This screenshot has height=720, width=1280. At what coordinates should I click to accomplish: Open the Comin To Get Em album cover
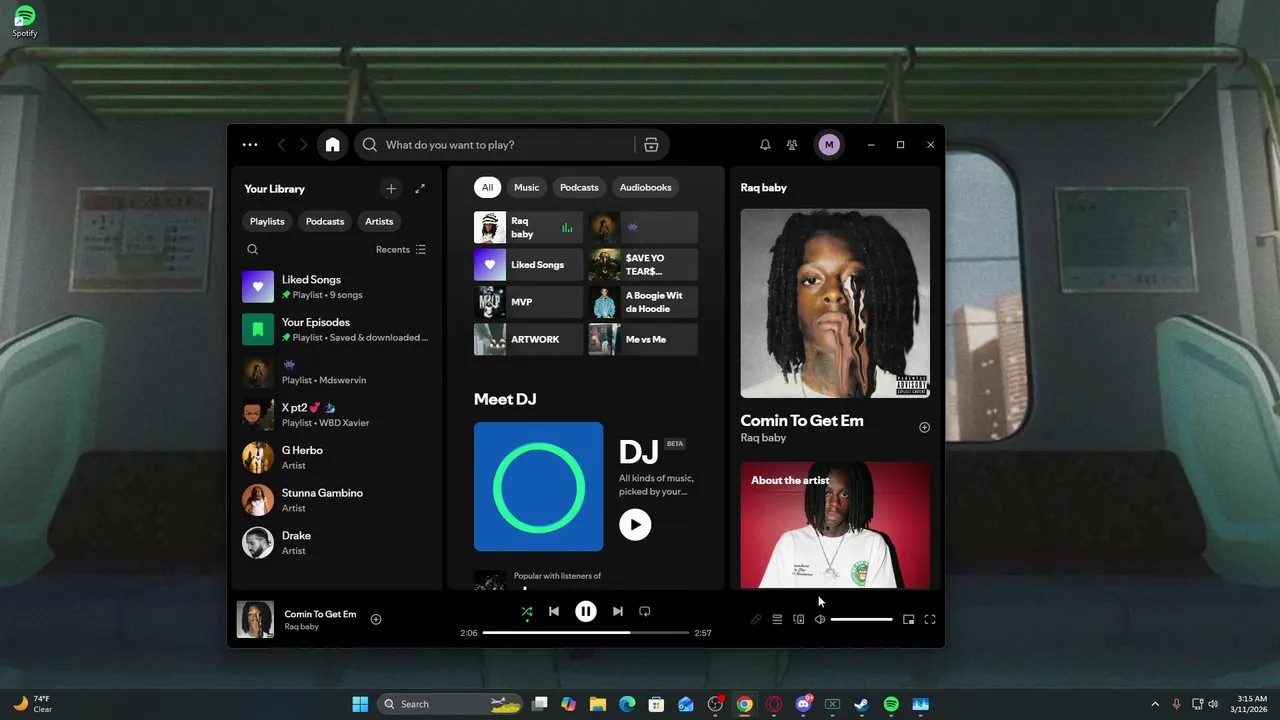[x=835, y=303]
